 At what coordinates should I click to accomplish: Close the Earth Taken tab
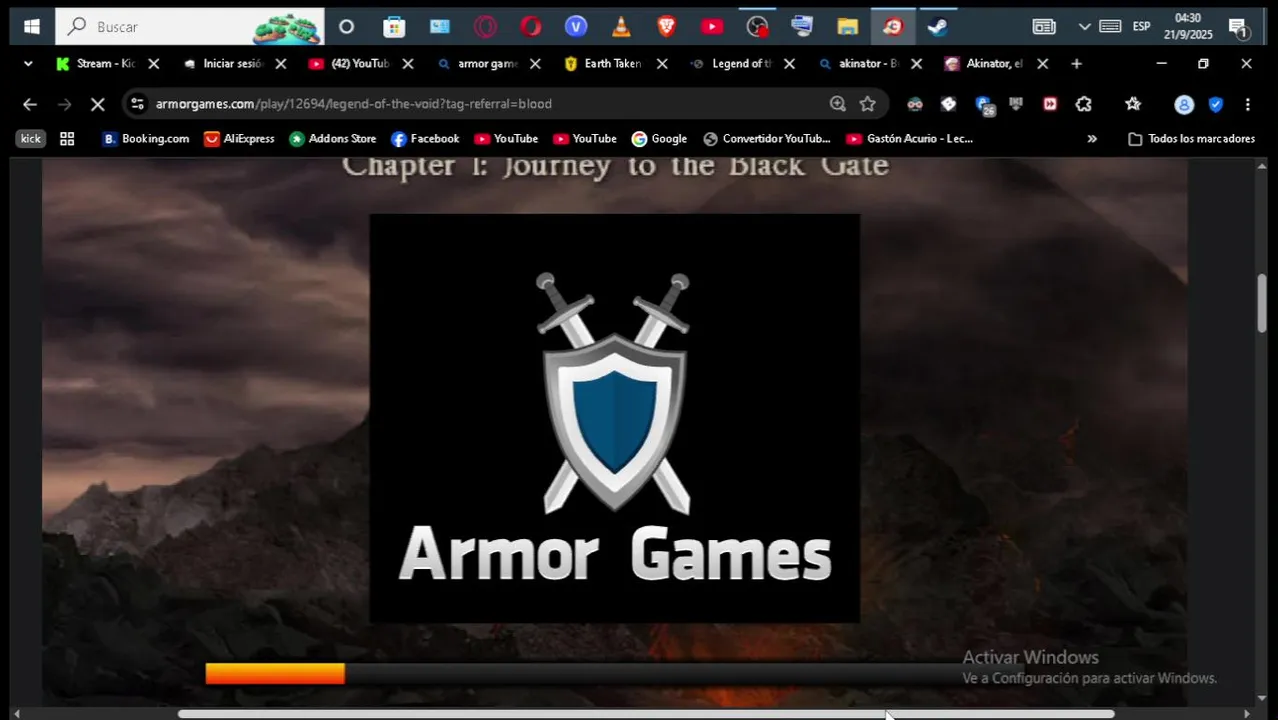662,64
